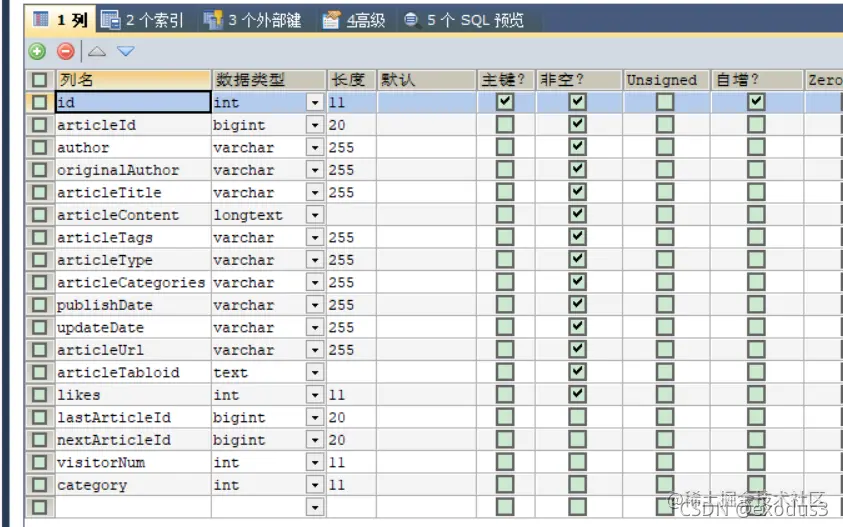Enable Unsigned checkbox for visitorNum
This screenshot has width=843, height=527.
pyautogui.click(x=665, y=462)
